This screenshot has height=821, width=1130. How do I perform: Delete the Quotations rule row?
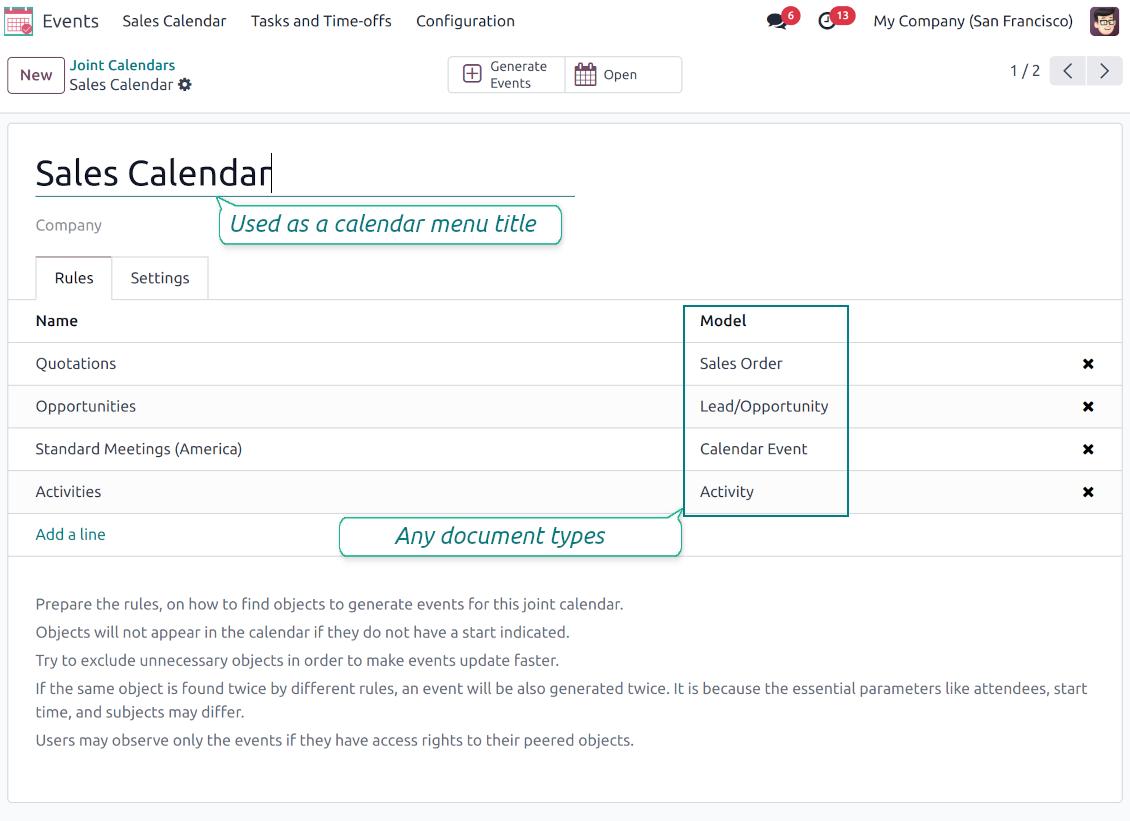point(1088,364)
